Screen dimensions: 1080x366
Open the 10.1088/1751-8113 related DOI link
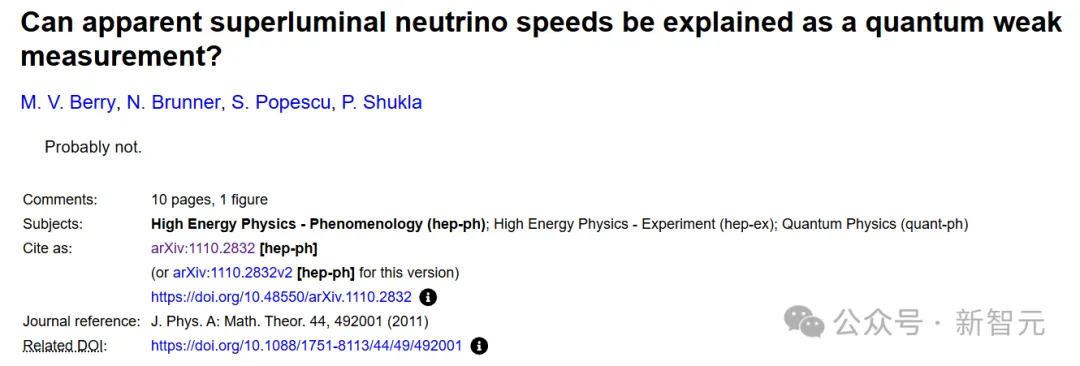pyautogui.click(x=307, y=346)
